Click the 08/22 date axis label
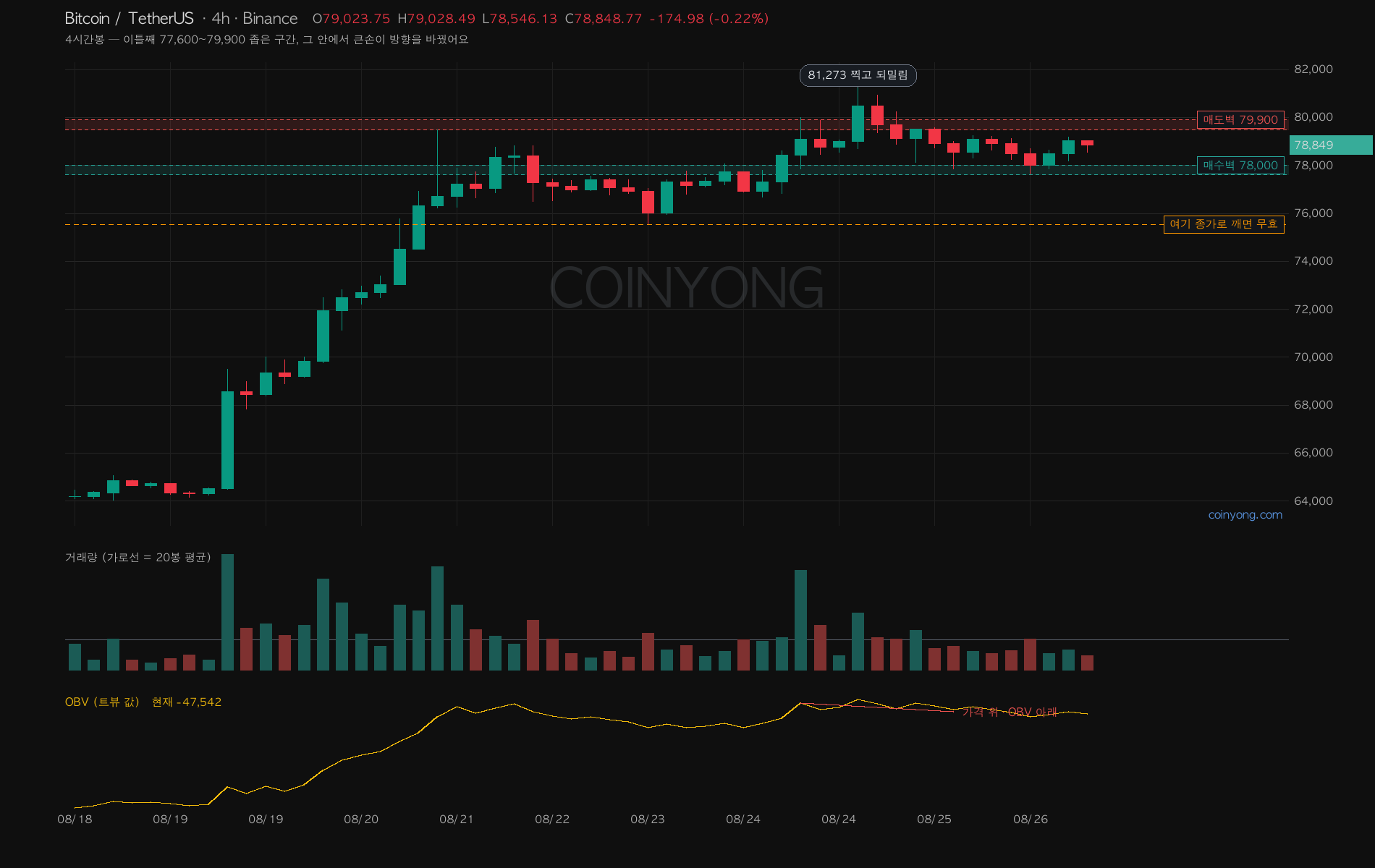1375x868 pixels. (x=552, y=820)
